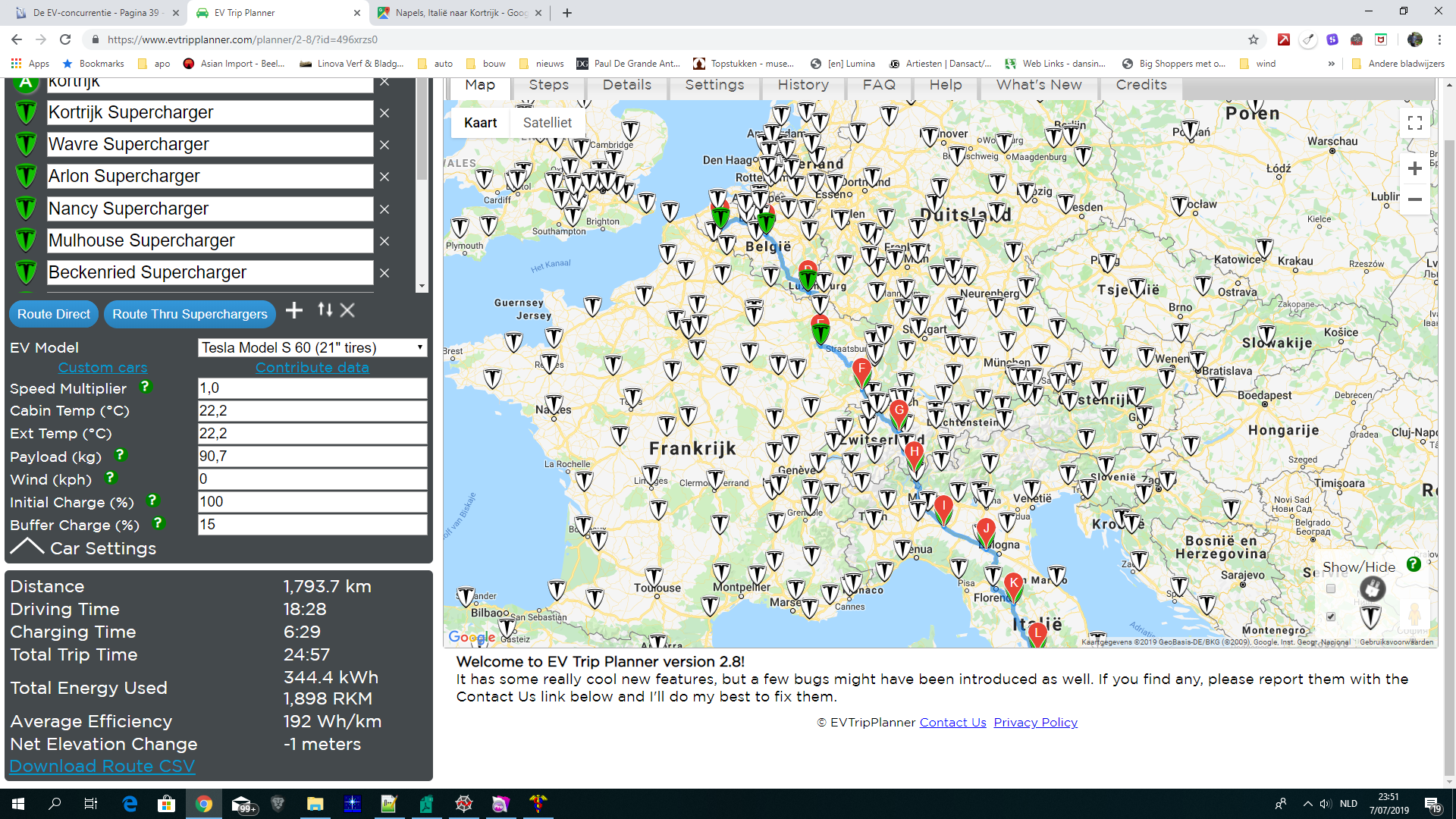
Task: Click the Tesla shield icon beside Nancy Supercharger
Action: pyautogui.click(x=26, y=209)
